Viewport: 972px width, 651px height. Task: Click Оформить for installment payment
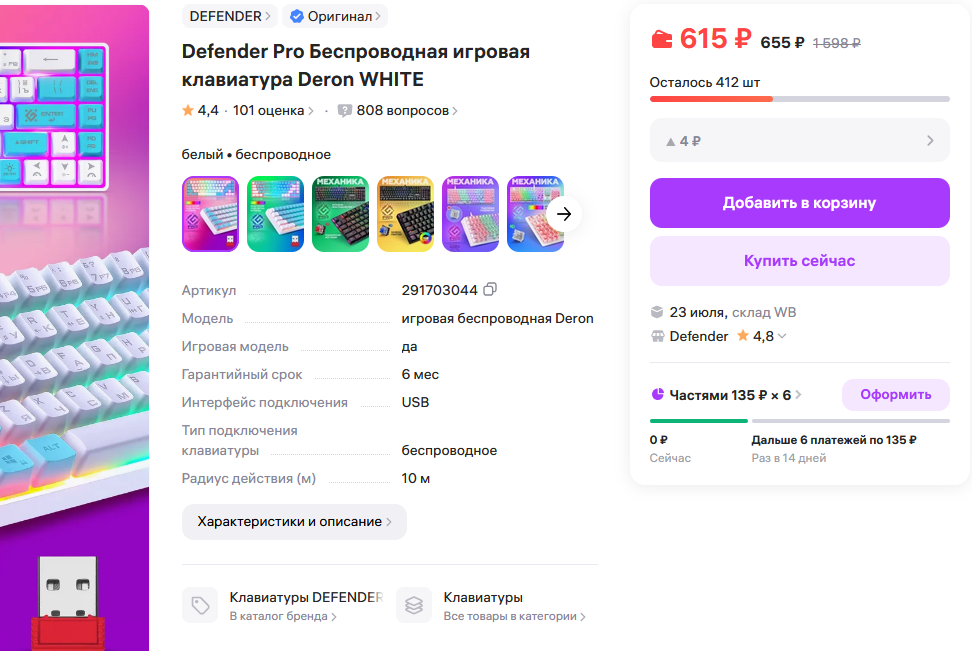coord(896,394)
